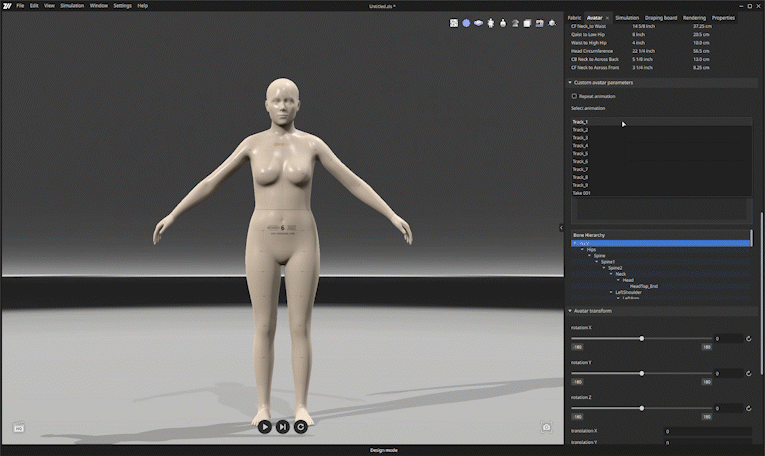Click the translation X input field
The height and width of the screenshot is (456, 765).
click(708, 431)
